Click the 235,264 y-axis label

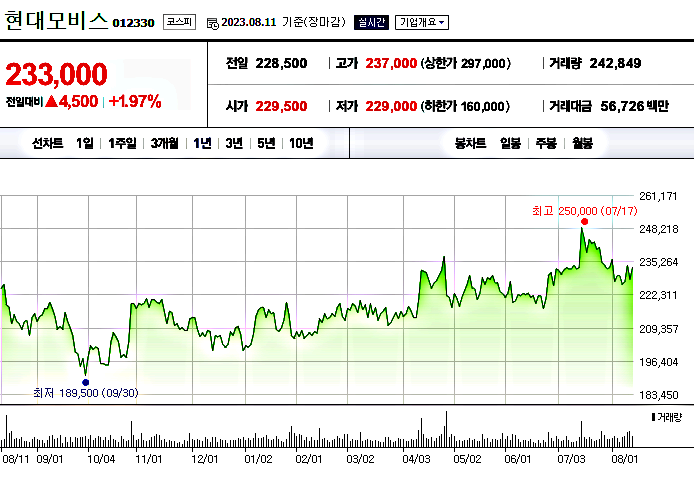(659, 262)
